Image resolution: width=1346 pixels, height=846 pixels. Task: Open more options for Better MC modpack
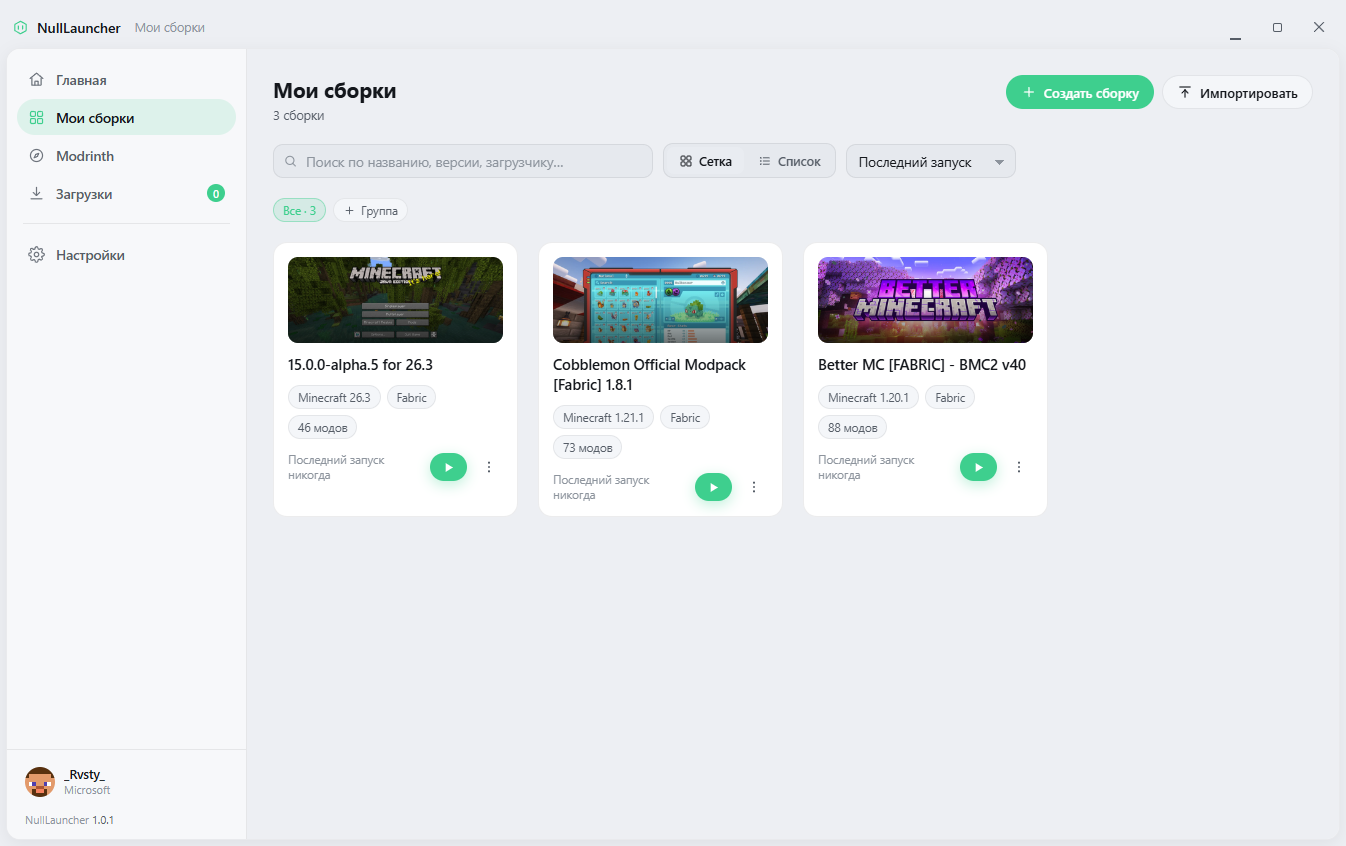1019,467
